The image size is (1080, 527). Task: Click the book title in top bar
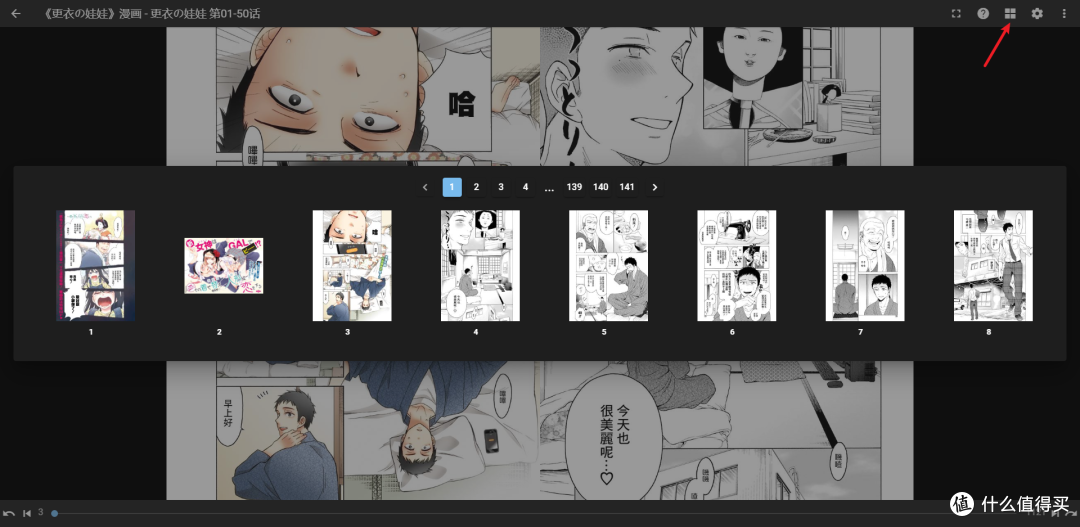point(151,13)
